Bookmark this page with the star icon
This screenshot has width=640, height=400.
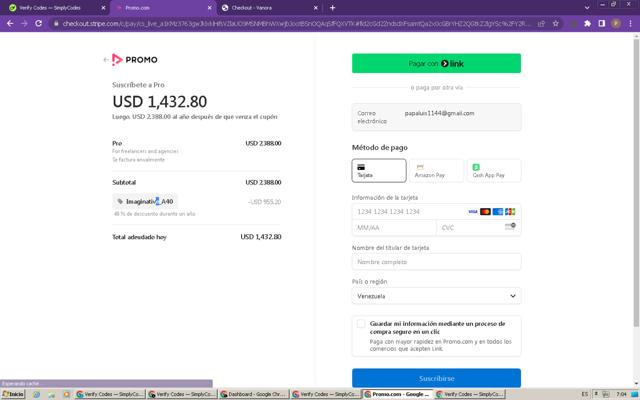(556, 24)
